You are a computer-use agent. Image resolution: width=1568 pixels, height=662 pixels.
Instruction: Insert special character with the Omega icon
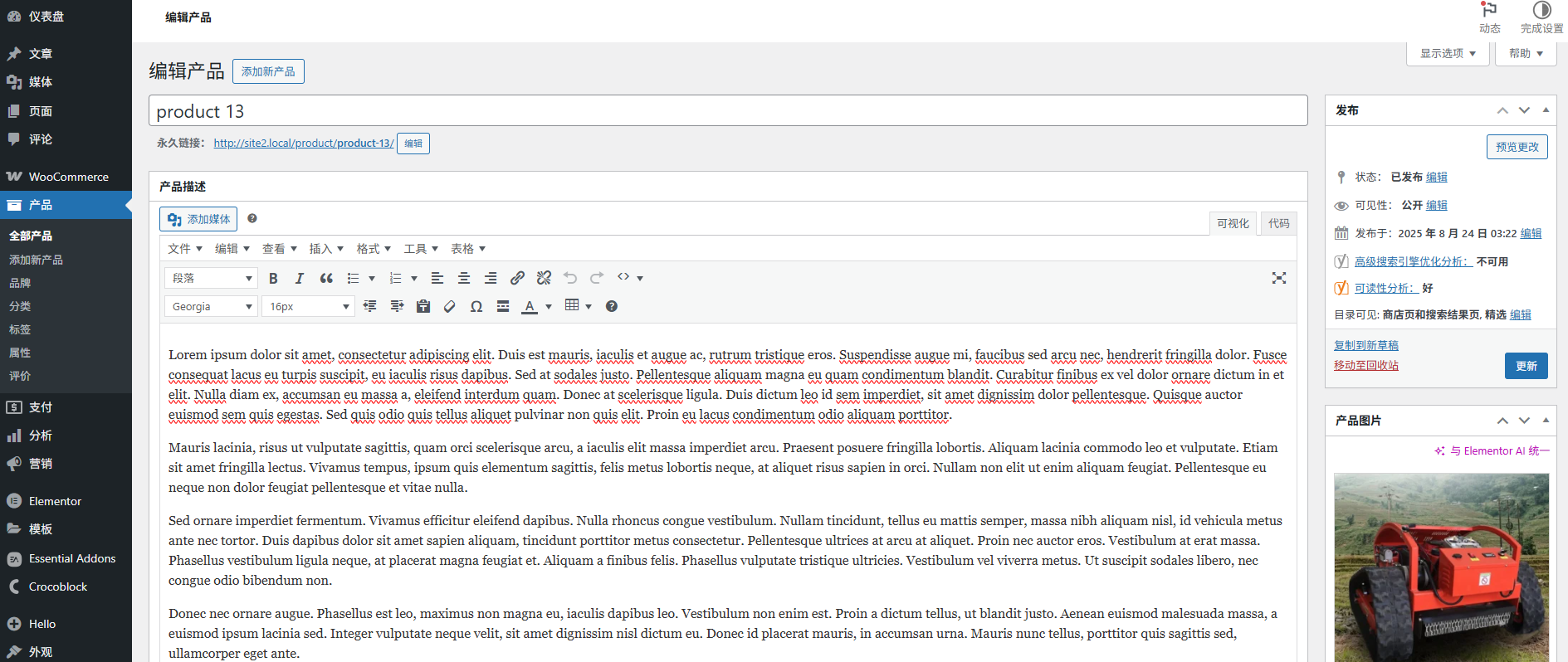coord(476,306)
